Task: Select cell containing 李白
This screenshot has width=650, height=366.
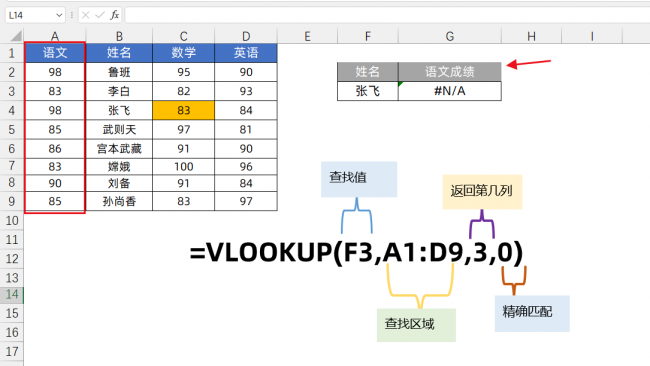Action: pyautogui.click(x=119, y=91)
